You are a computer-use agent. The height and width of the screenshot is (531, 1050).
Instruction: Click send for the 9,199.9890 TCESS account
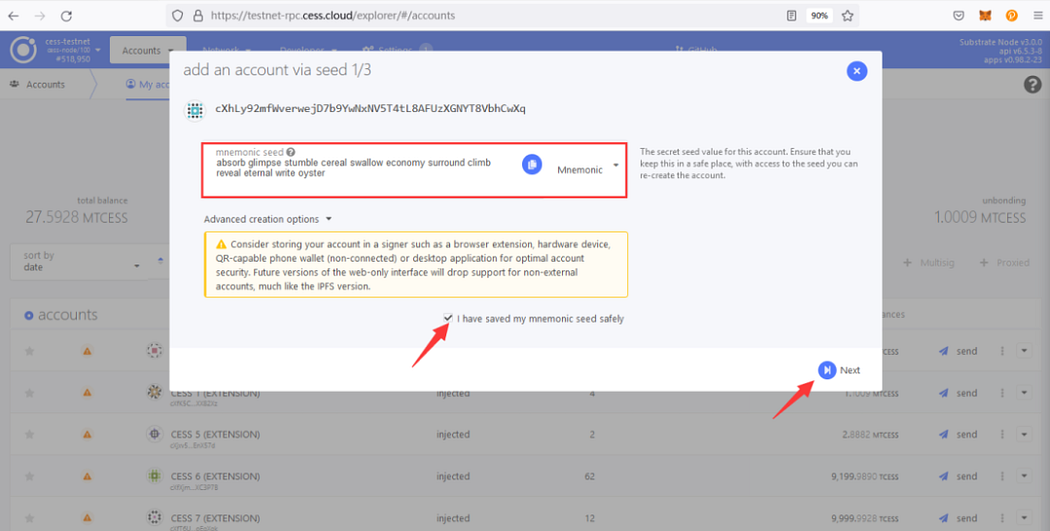coord(958,476)
